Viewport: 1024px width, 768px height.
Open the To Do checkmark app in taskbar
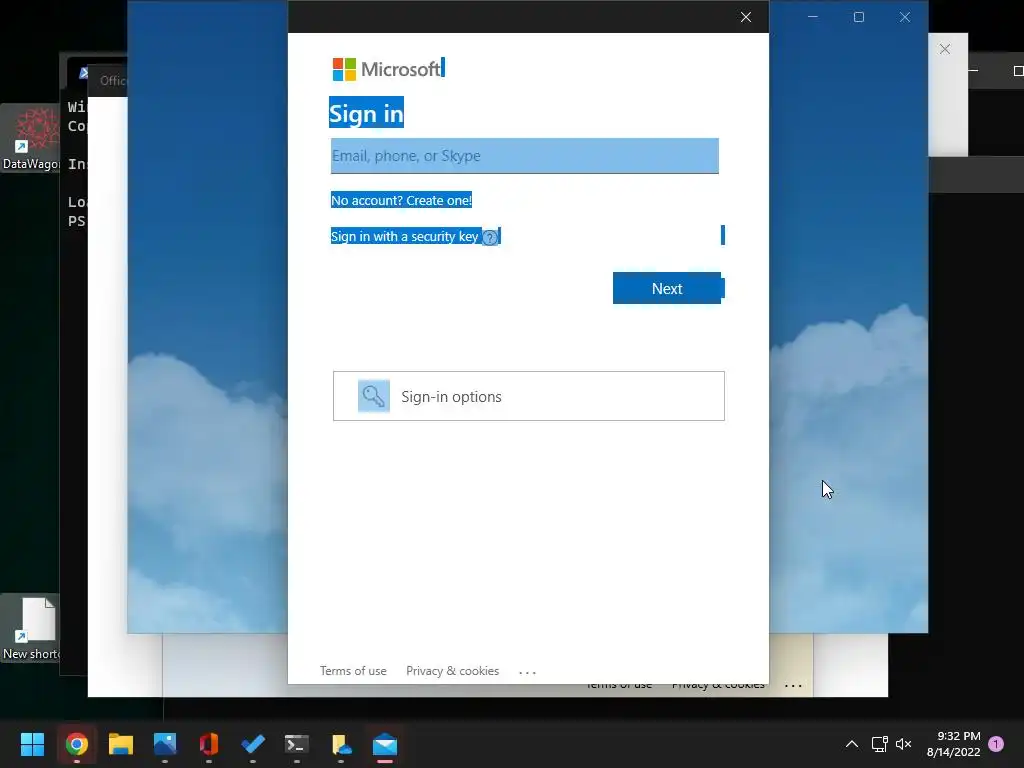tap(253, 744)
